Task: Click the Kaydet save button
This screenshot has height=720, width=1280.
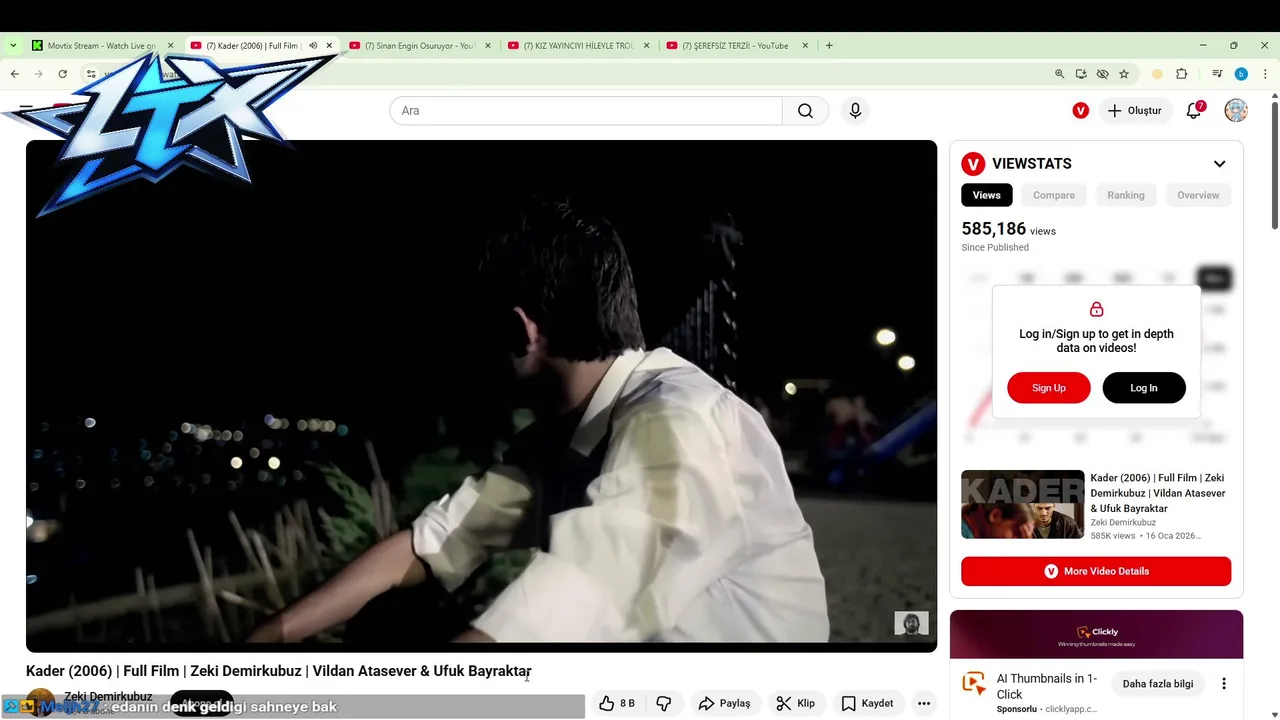Action: click(x=867, y=704)
